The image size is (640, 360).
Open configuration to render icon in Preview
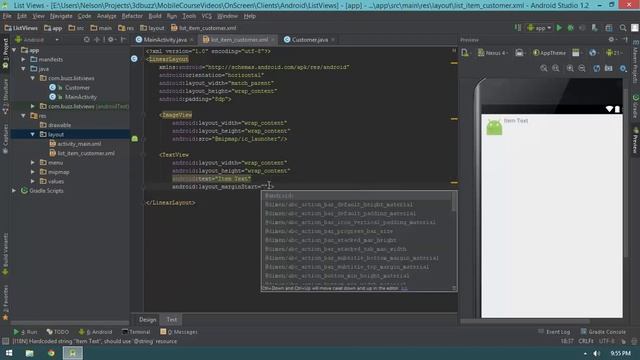tap(465, 53)
